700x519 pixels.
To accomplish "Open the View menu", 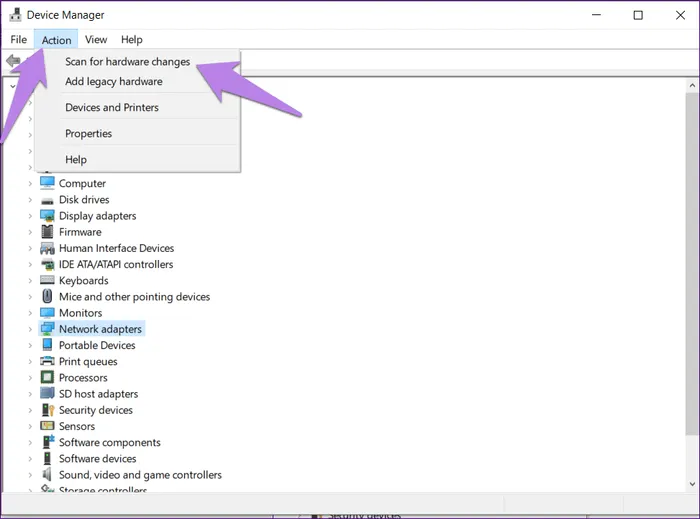I will click(96, 40).
